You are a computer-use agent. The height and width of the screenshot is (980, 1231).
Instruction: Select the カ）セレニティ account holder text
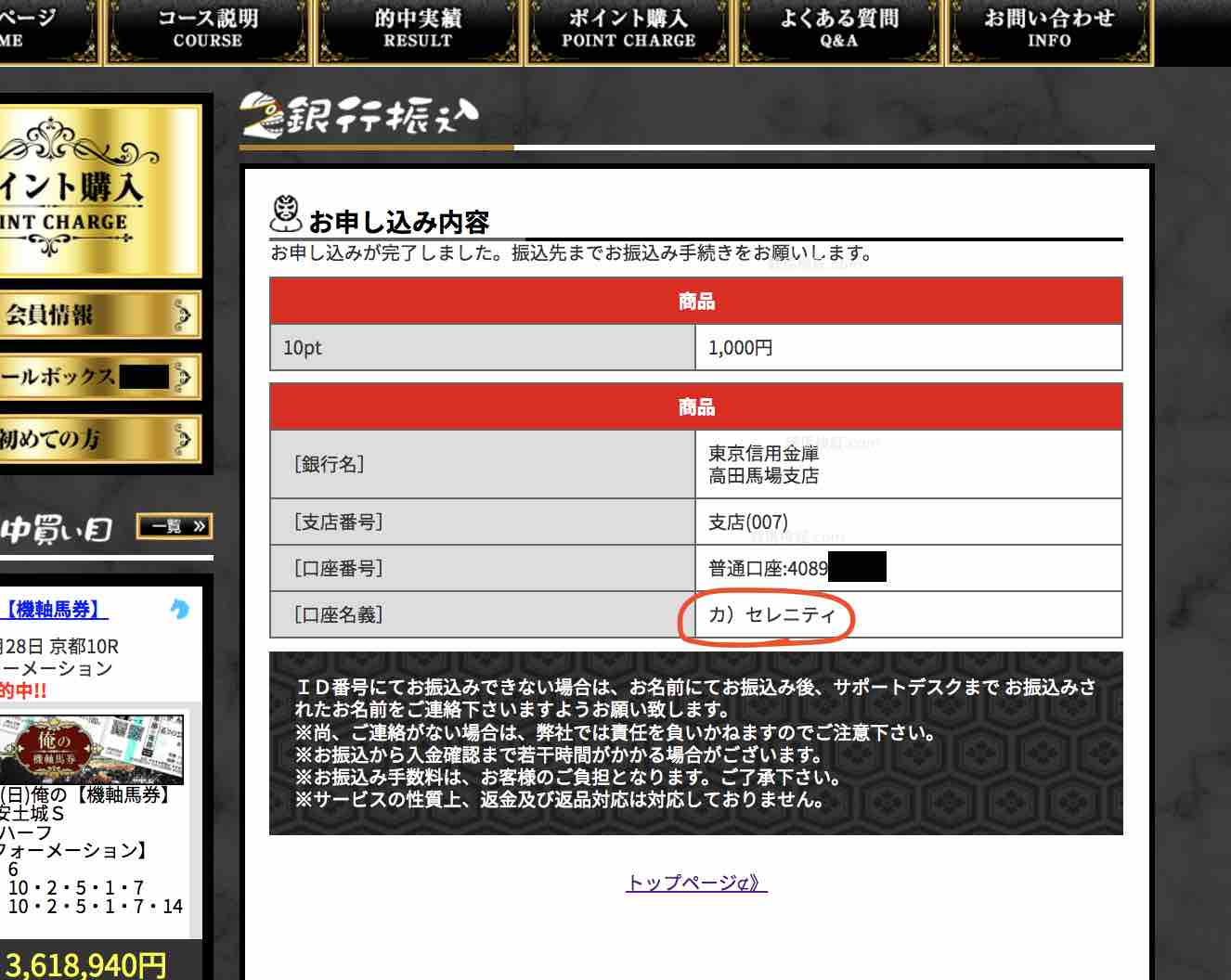(772, 614)
